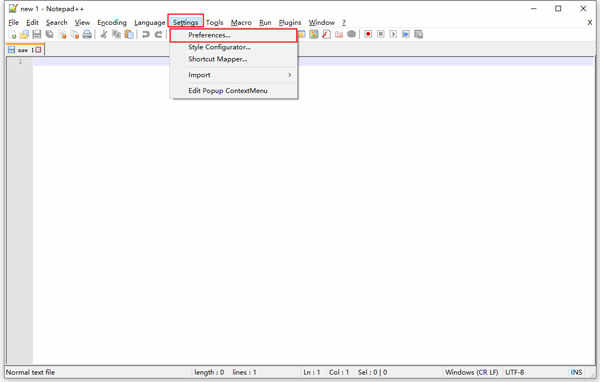Click line number 1 in the margin
This screenshot has width=600, height=382.
pyautogui.click(x=20, y=61)
